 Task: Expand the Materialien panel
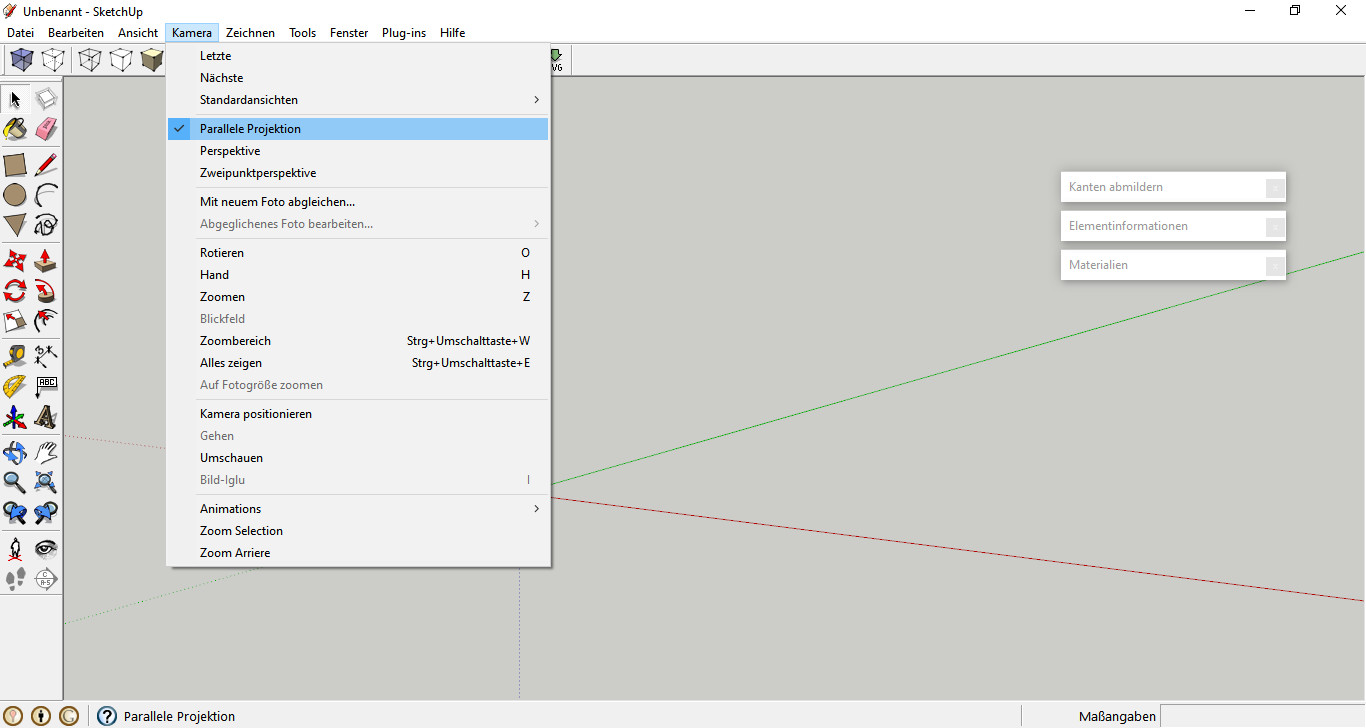click(1173, 265)
